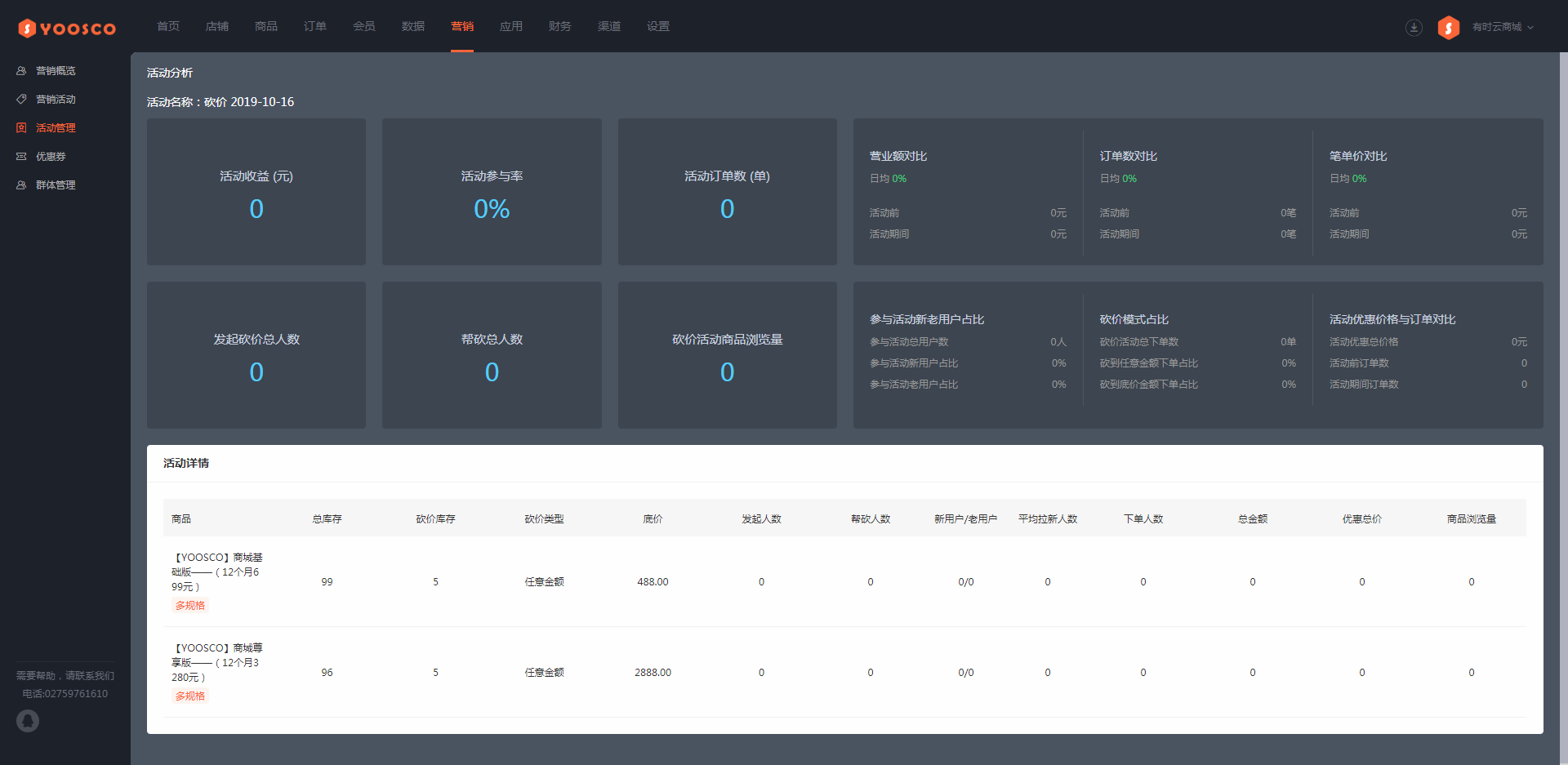Viewport: 1568px width, 765px height.
Task: Click the 财务 top menu item
Action: point(560,26)
